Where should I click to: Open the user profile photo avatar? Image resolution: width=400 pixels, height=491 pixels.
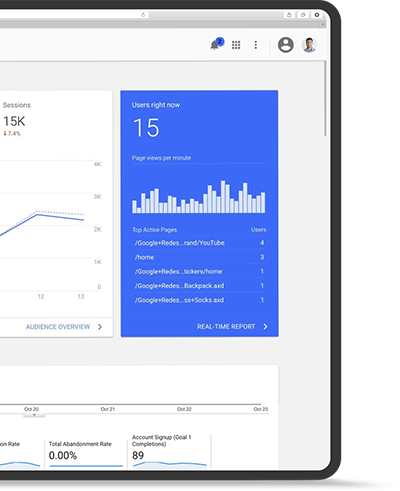click(x=309, y=45)
